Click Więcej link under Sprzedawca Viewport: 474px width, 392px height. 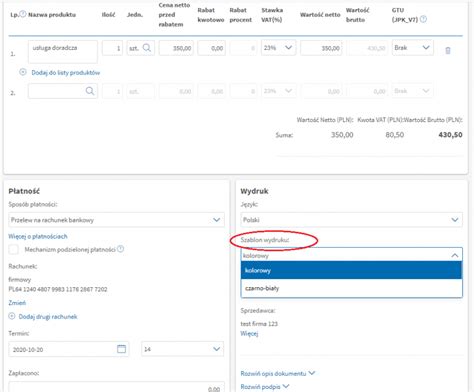tap(249, 333)
